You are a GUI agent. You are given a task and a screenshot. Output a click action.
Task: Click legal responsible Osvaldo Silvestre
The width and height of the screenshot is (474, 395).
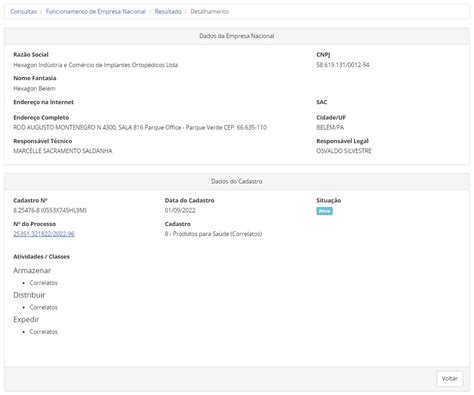click(x=344, y=151)
